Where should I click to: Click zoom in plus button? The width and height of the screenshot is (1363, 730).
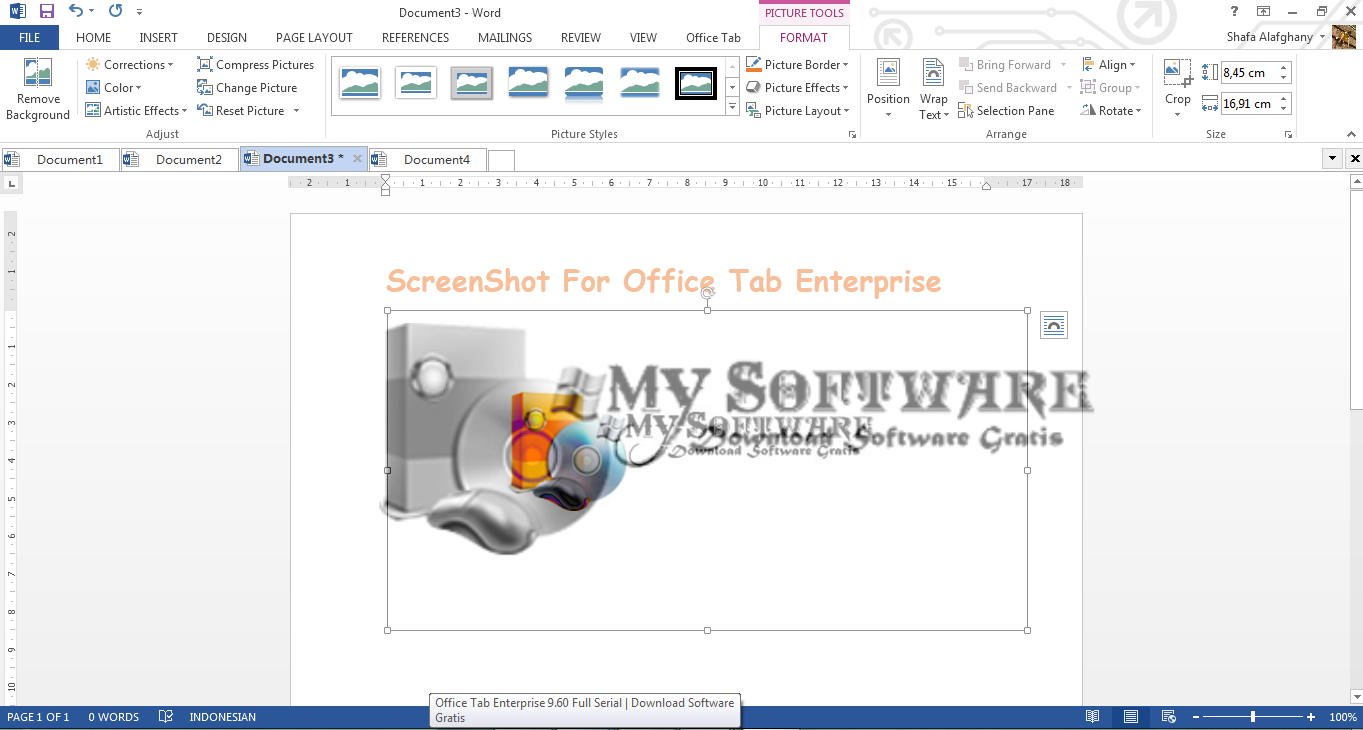point(1311,717)
